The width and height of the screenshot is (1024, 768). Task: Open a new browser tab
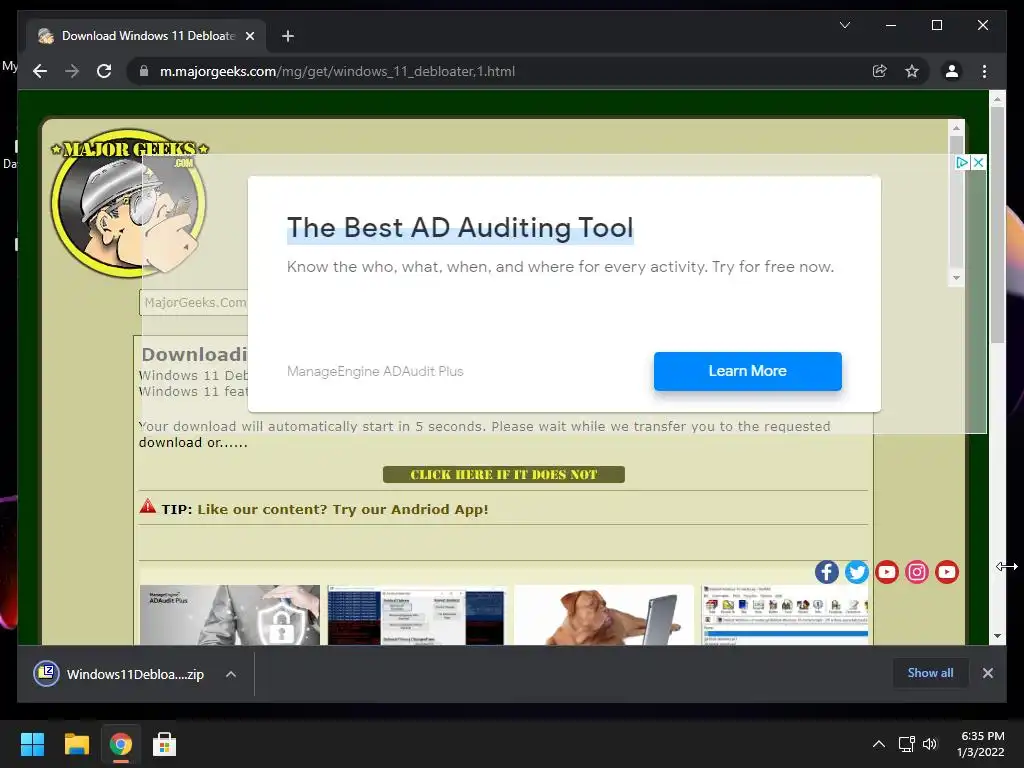tap(288, 36)
